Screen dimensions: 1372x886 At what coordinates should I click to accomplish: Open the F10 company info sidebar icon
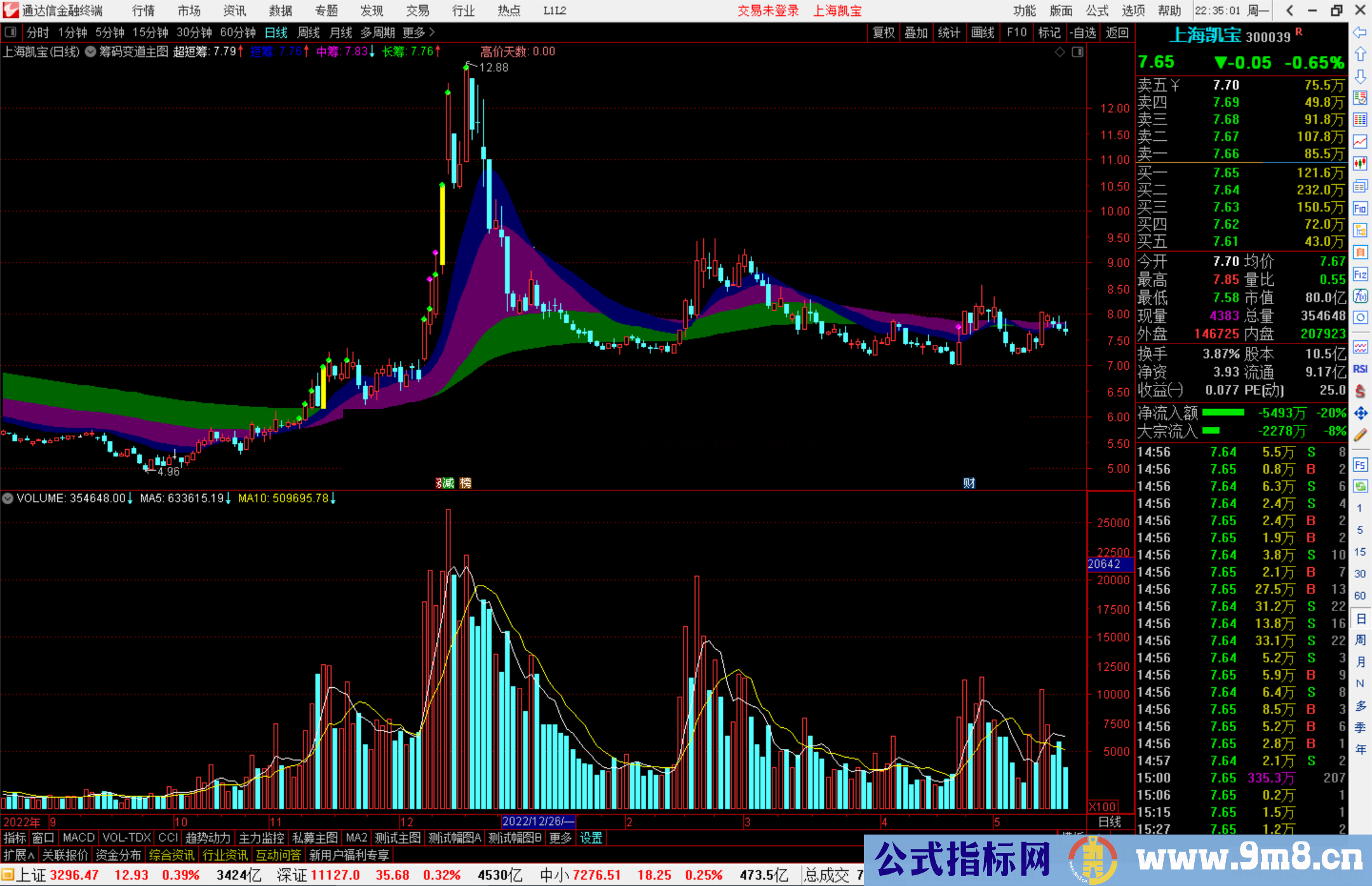tap(1360, 208)
